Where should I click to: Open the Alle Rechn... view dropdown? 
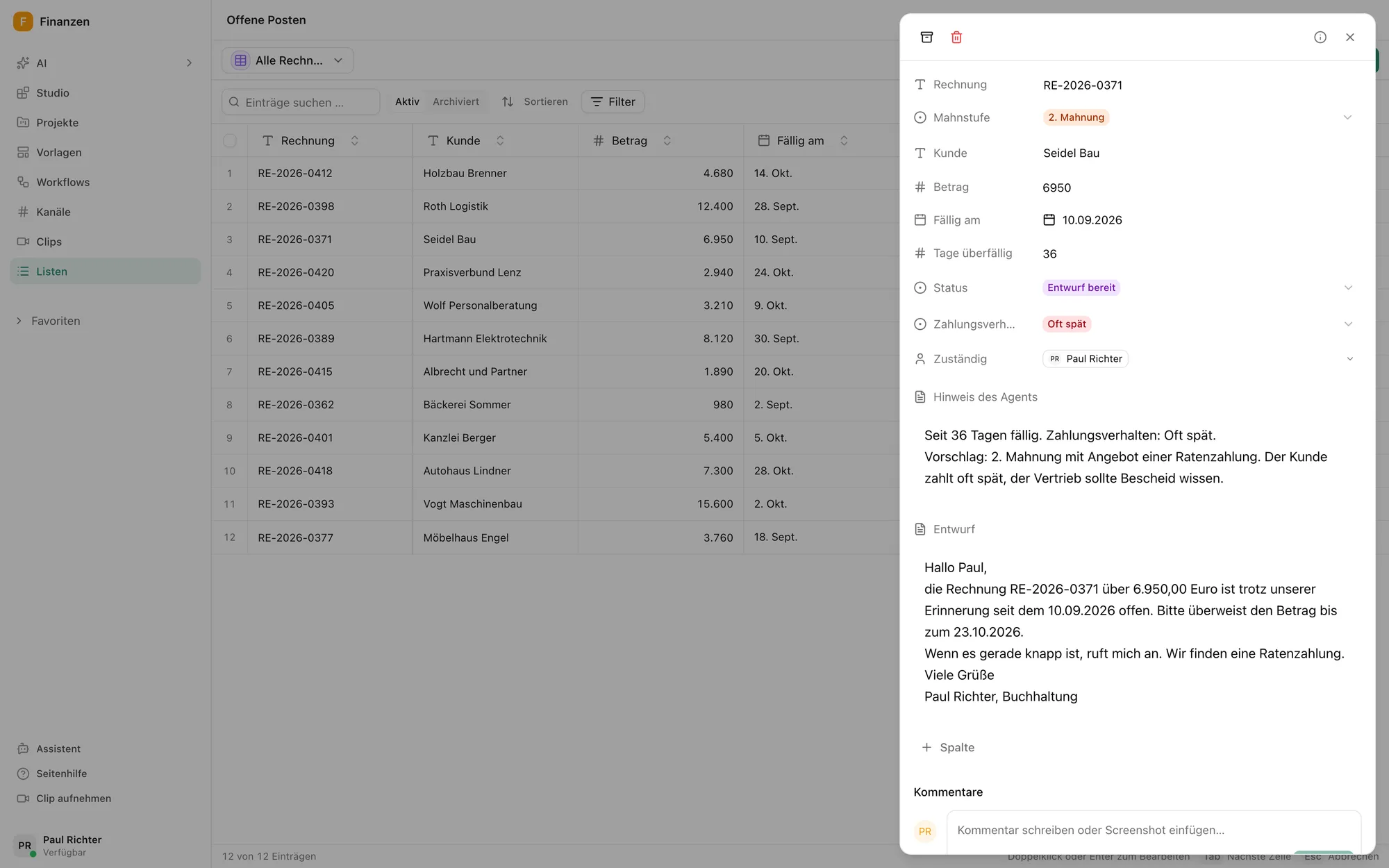288,60
